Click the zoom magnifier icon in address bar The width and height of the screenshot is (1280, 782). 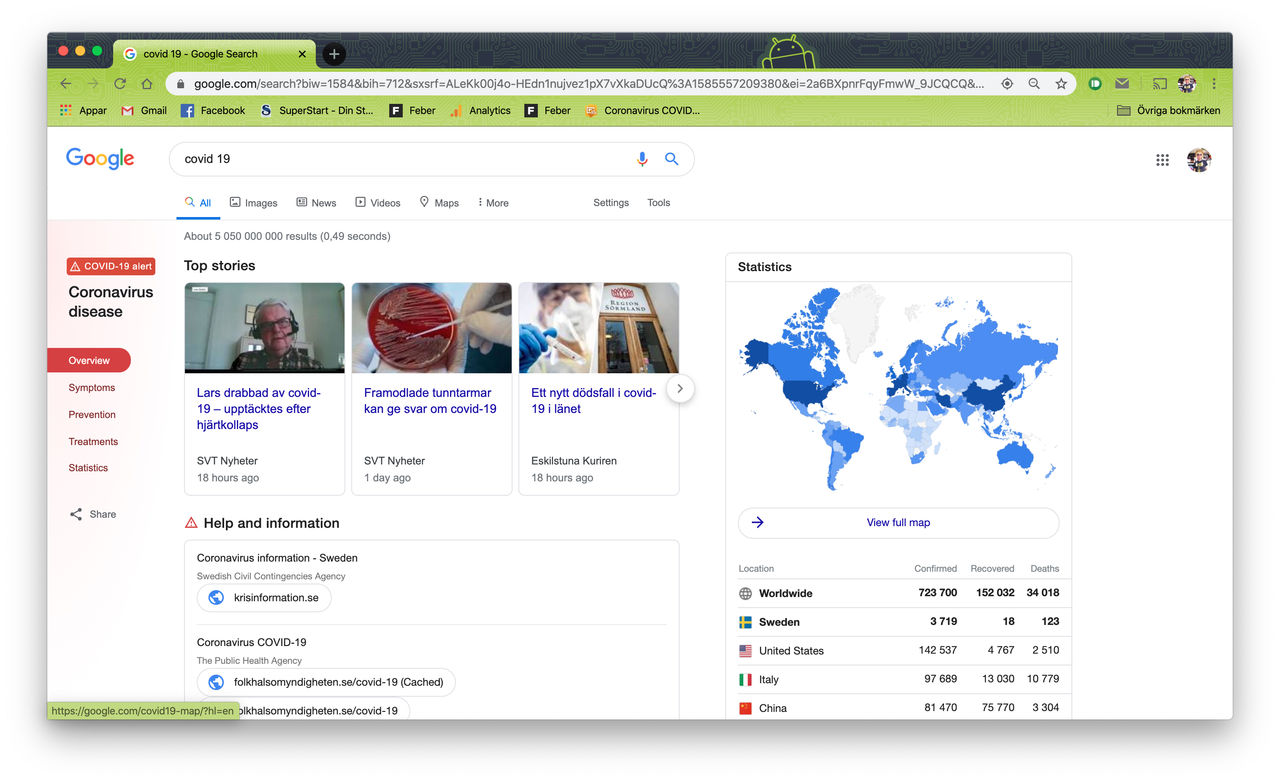pos(1034,84)
